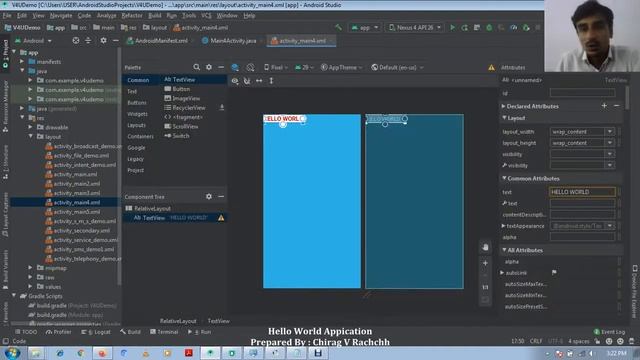Click the Make Project hammer icon
This screenshot has width=640, height=360.
pos(338,28)
